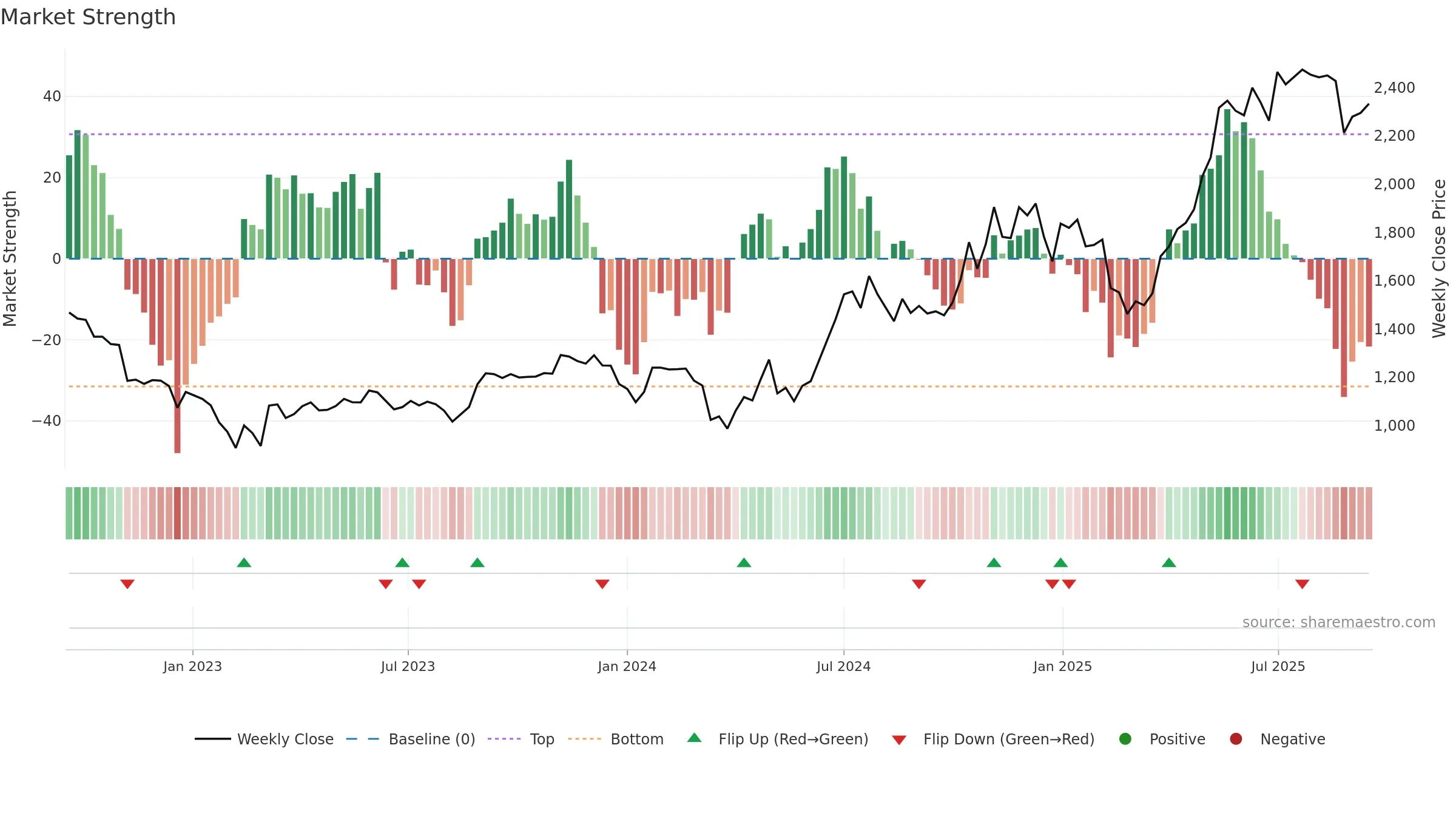Click the deepest red bar below −40
Image resolution: width=1456 pixels, height=819 pixels.
coord(177,356)
